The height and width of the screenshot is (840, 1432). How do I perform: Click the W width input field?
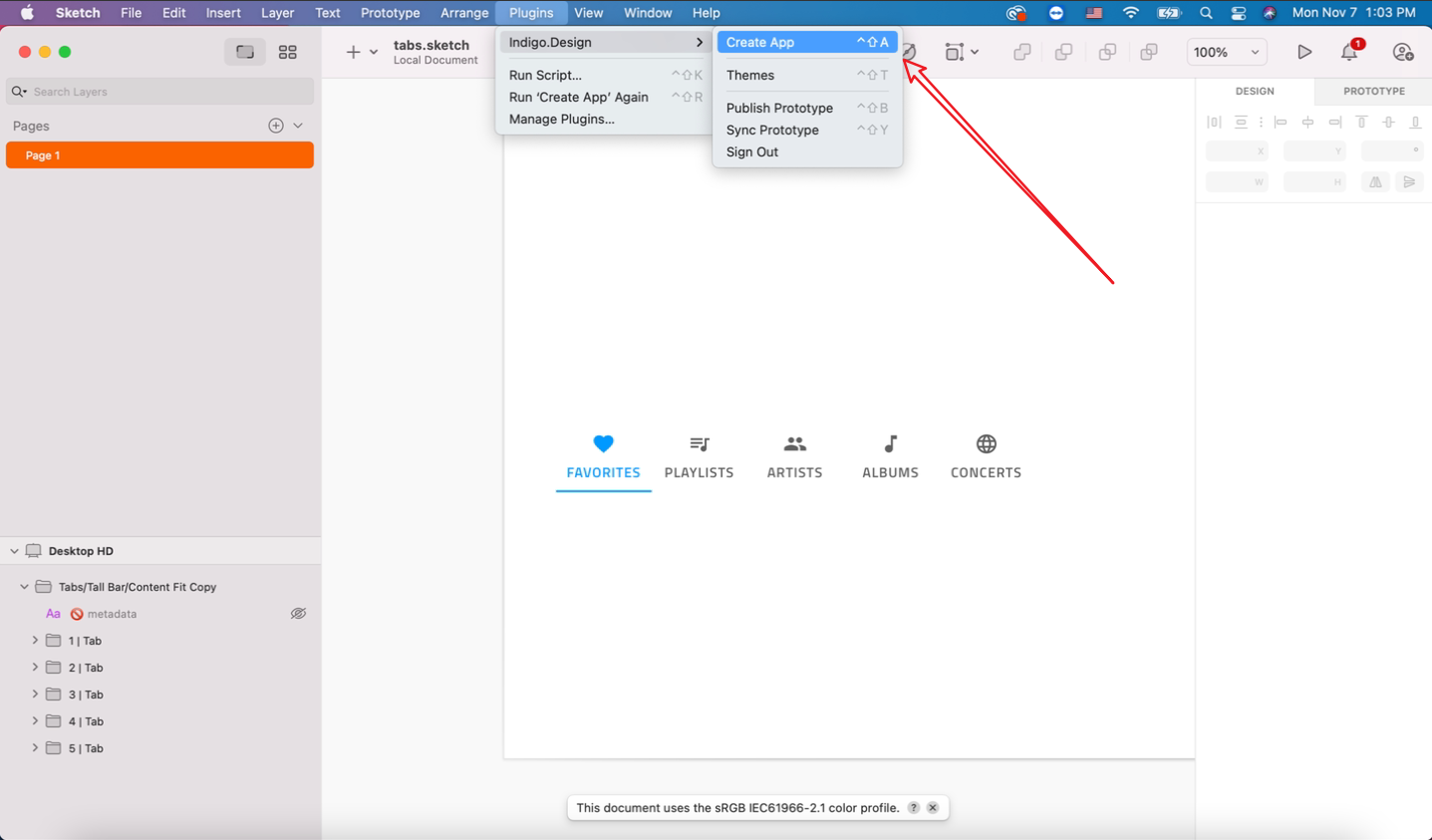tap(1237, 182)
